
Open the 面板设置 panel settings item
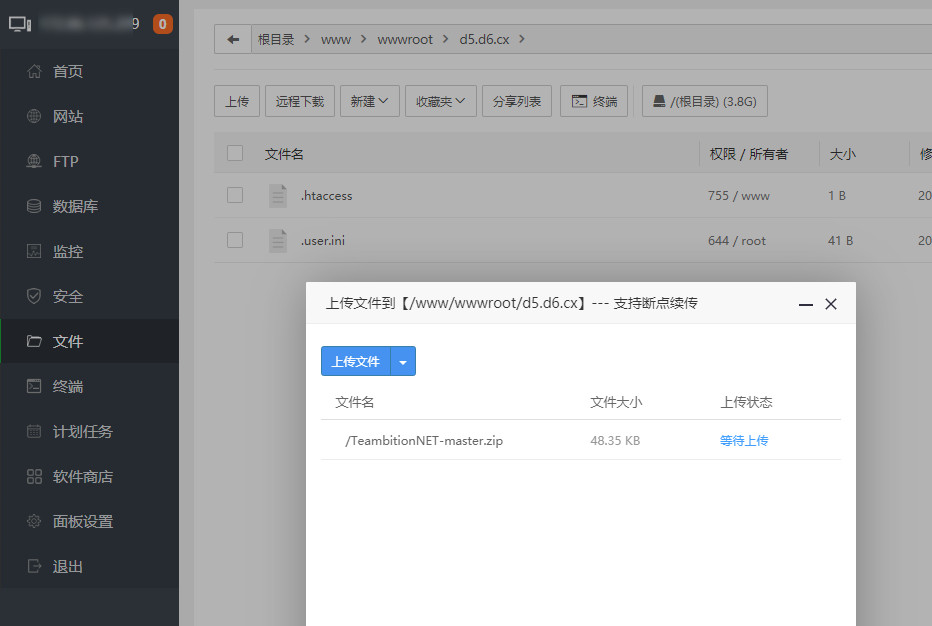click(89, 521)
